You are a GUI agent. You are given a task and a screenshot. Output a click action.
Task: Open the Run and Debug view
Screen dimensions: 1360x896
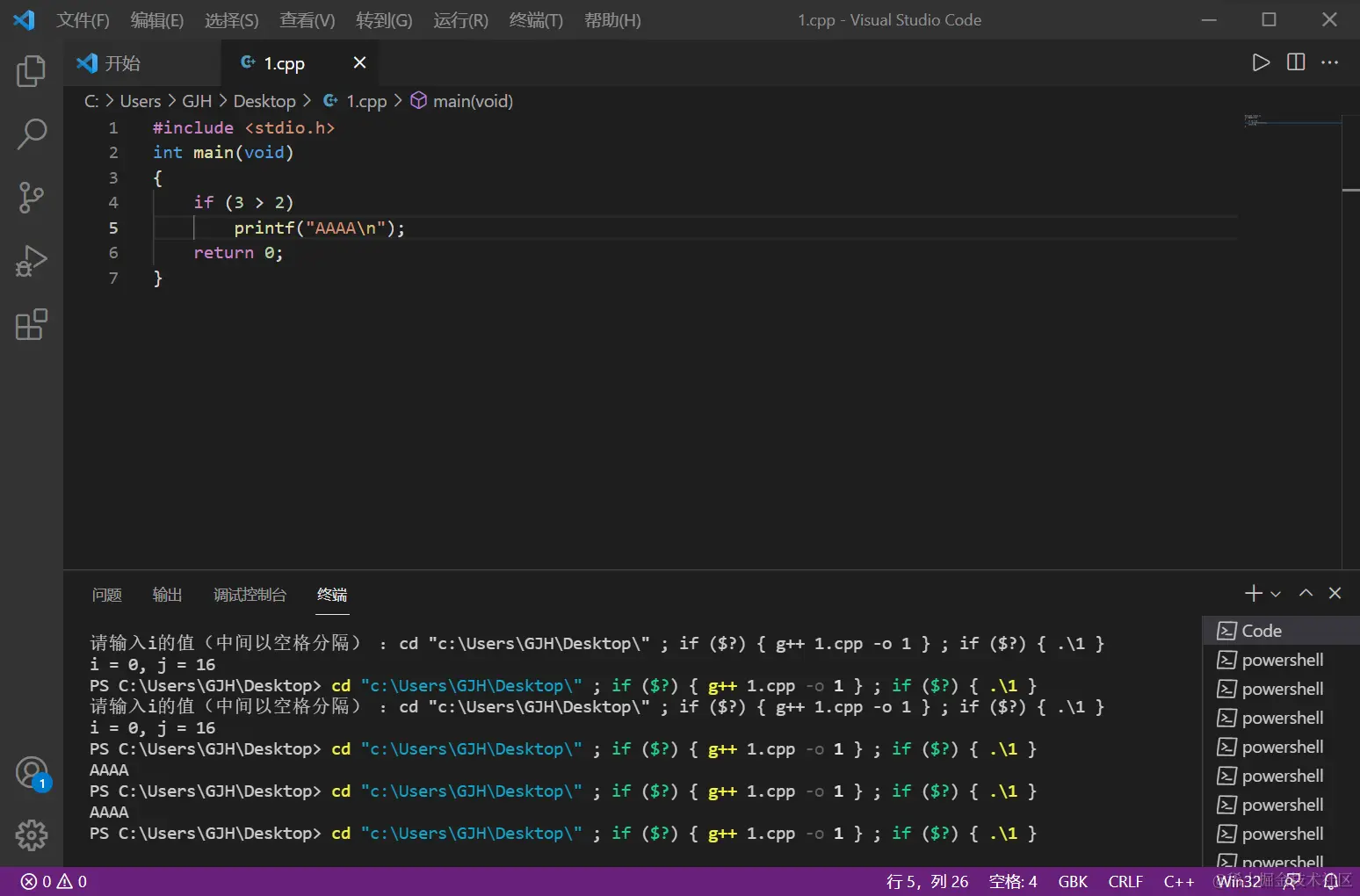click(x=31, y=261)
